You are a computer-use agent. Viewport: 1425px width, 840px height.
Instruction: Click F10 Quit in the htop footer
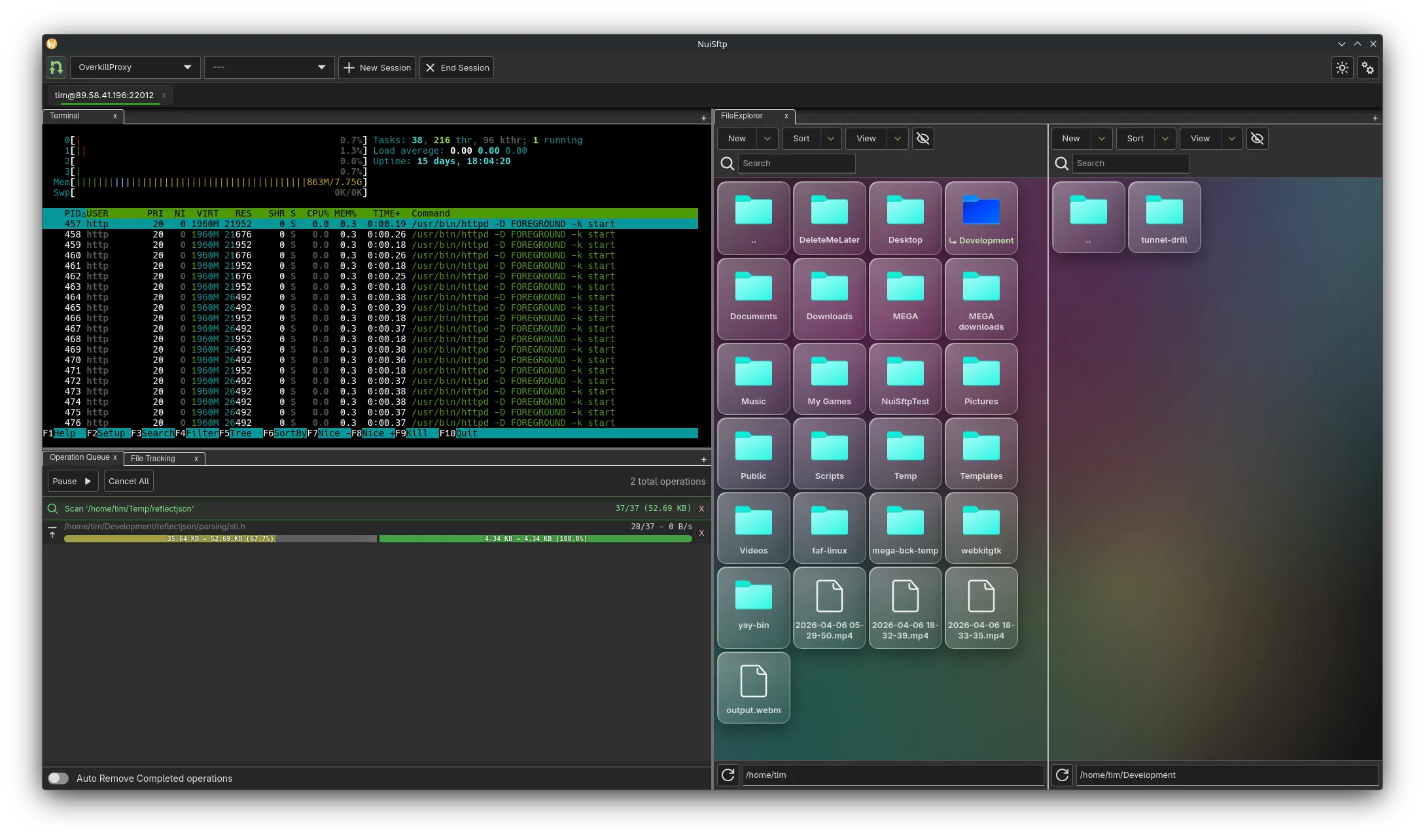459,434
